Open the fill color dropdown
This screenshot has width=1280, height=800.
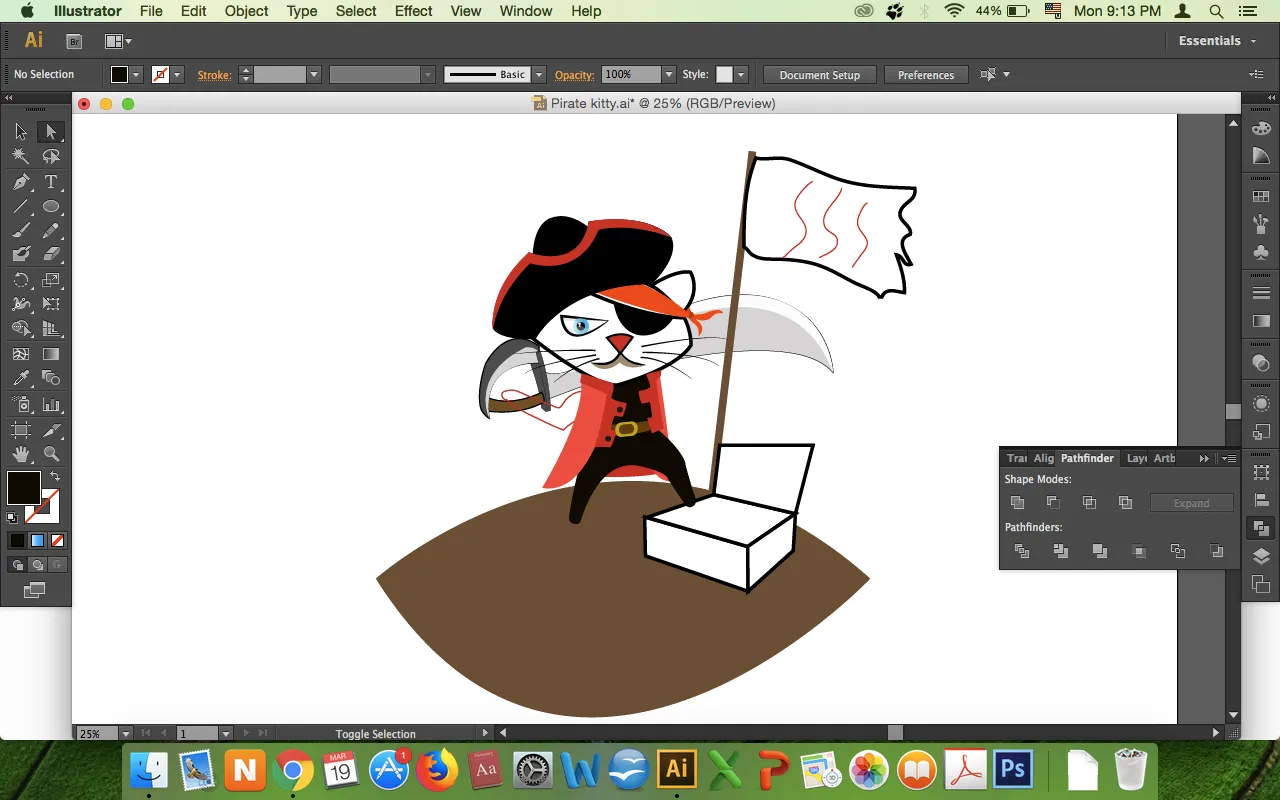pyautogui.click(x=136, y=75)
